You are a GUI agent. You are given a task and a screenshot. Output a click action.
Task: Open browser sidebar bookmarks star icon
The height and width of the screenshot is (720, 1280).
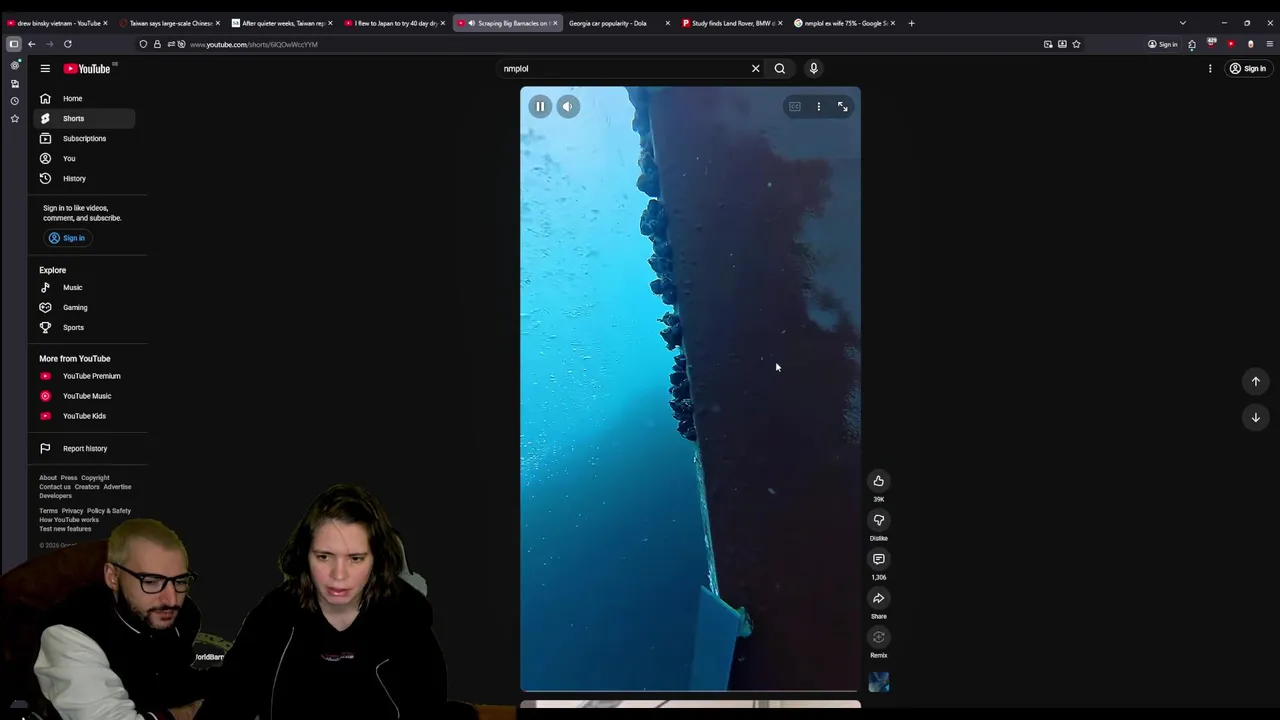coord(14,119)
